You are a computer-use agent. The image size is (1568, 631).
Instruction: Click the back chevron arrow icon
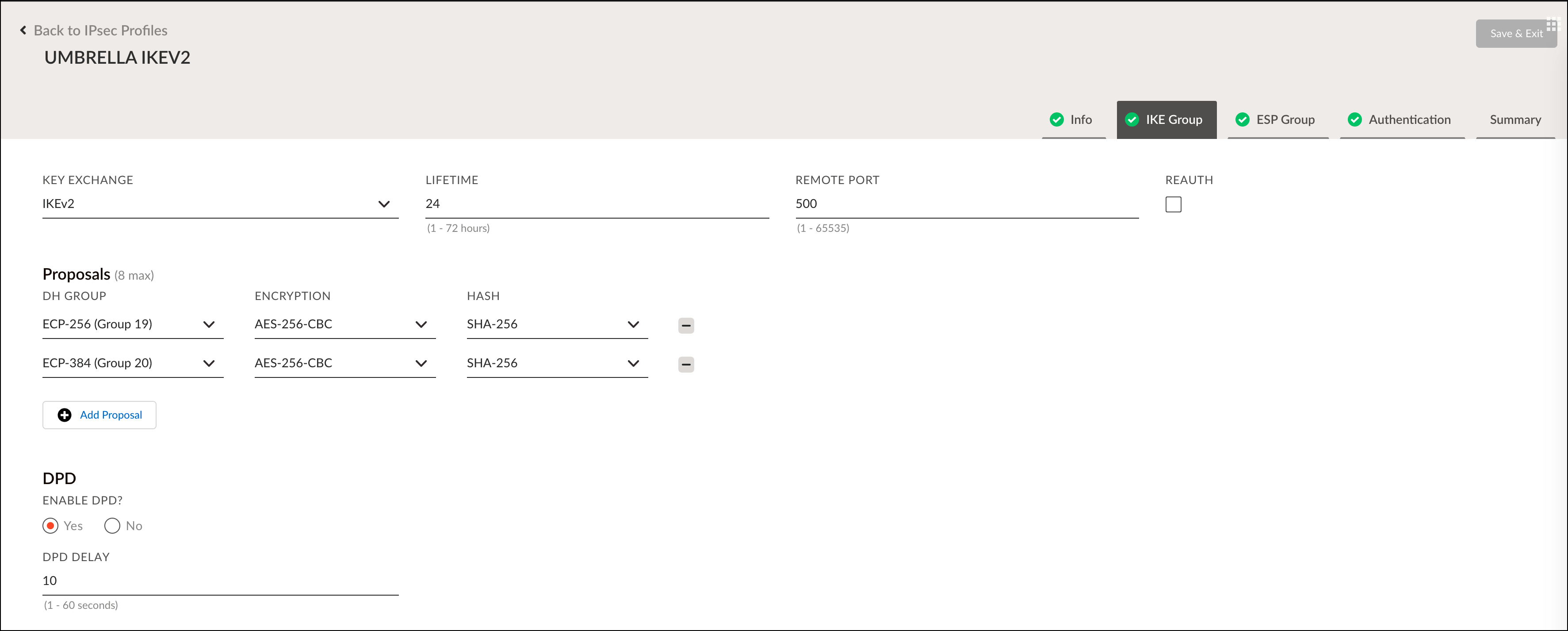[x=23, y=30]
